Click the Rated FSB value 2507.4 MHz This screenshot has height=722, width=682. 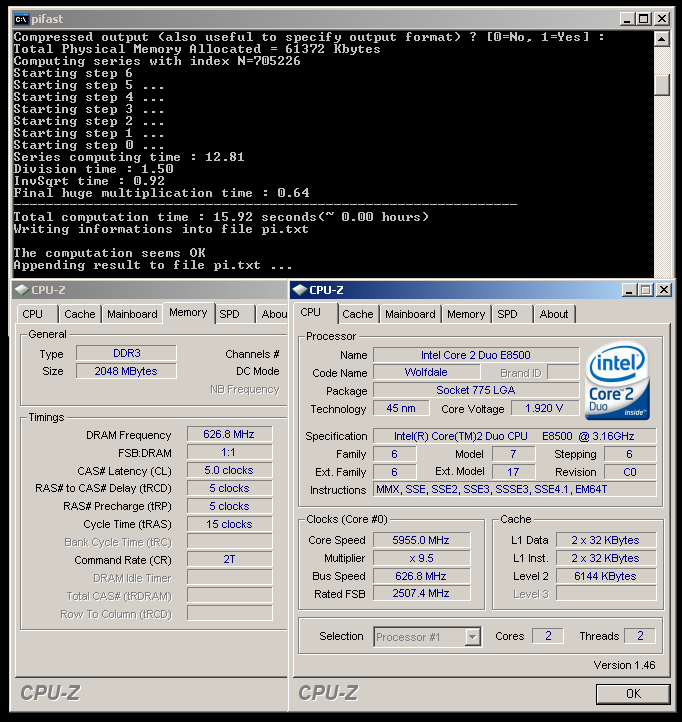click(x=421, y=594)
